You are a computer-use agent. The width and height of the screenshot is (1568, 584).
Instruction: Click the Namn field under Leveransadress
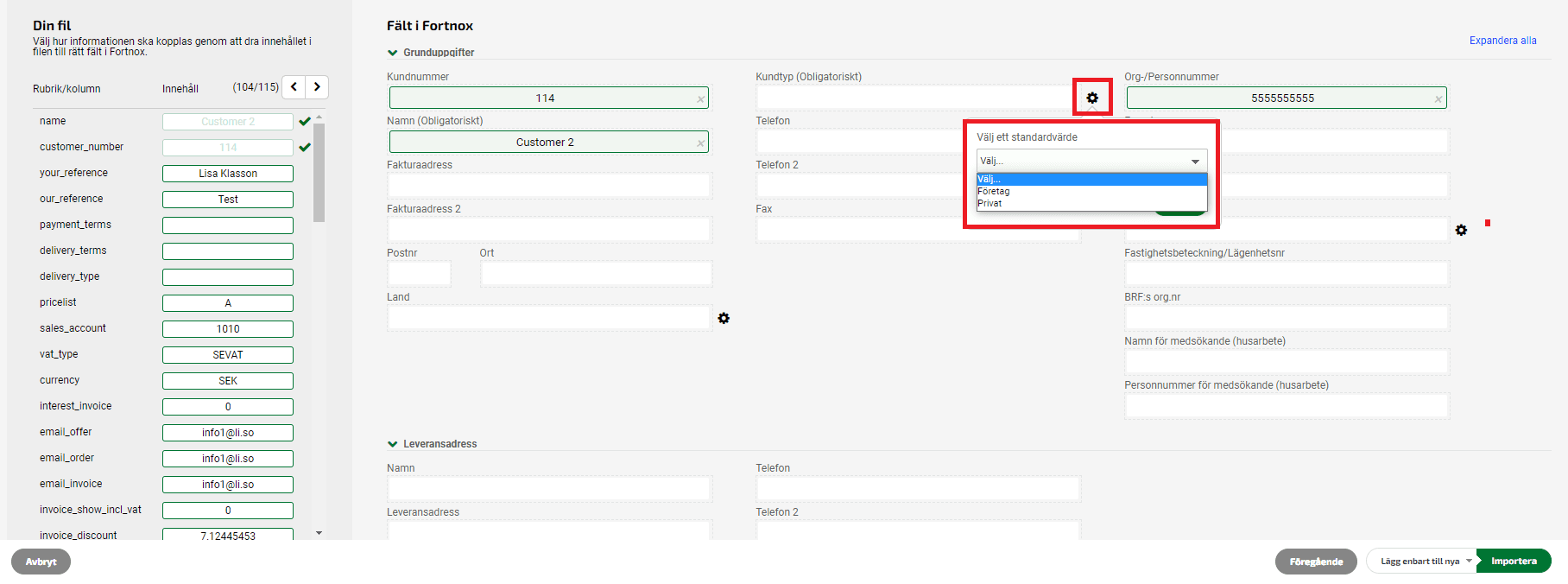[549, 488]
